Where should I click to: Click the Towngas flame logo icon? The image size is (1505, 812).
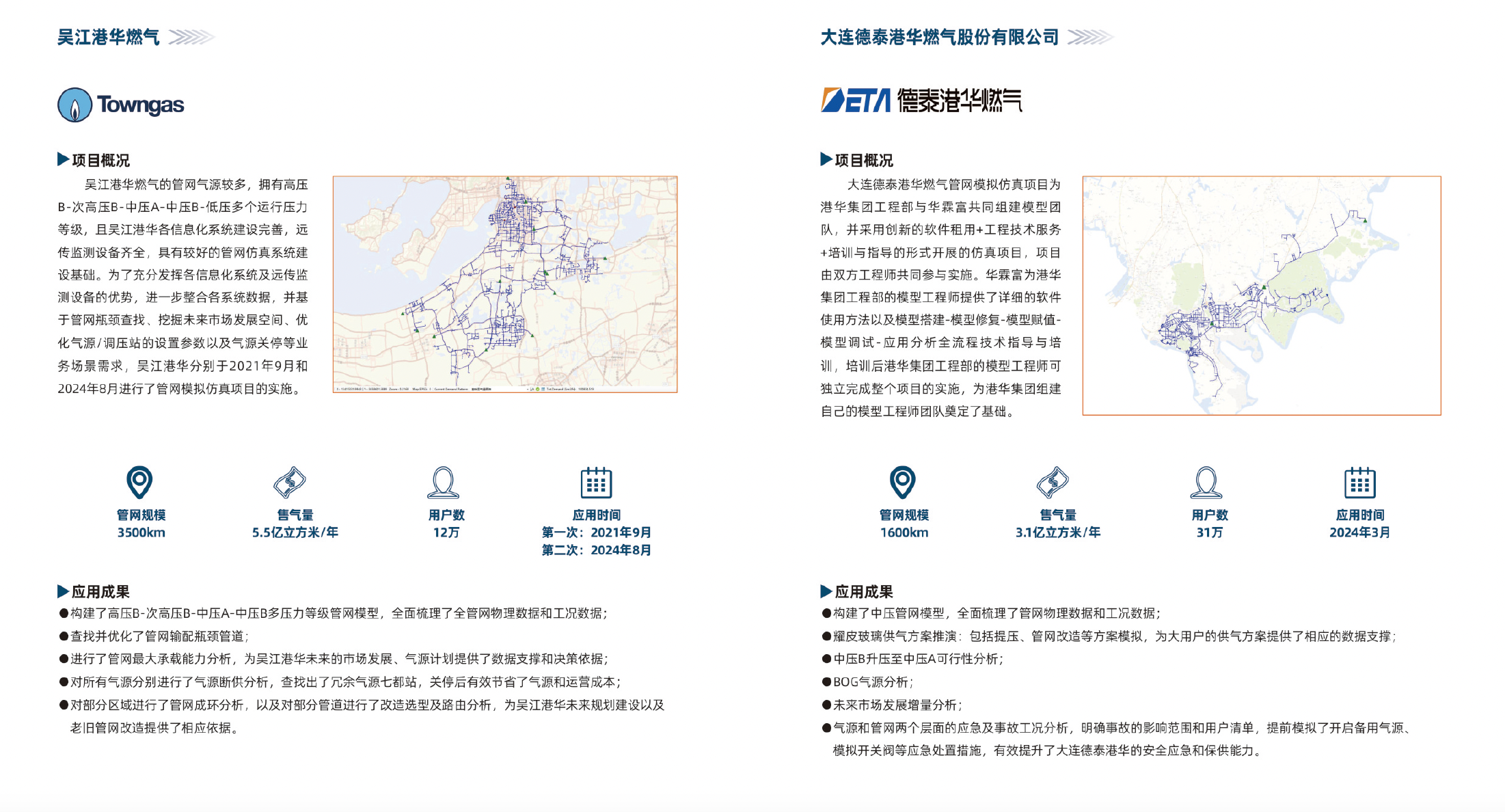[x=74, y=105]
